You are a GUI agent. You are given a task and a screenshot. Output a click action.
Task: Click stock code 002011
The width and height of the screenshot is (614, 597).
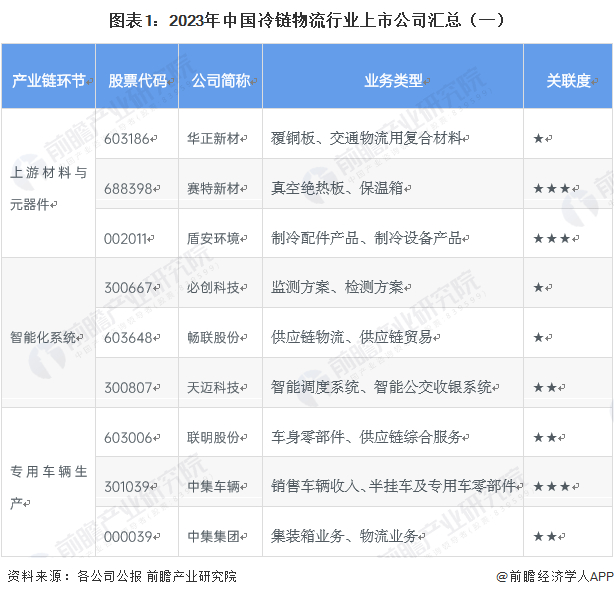point(125,238)
